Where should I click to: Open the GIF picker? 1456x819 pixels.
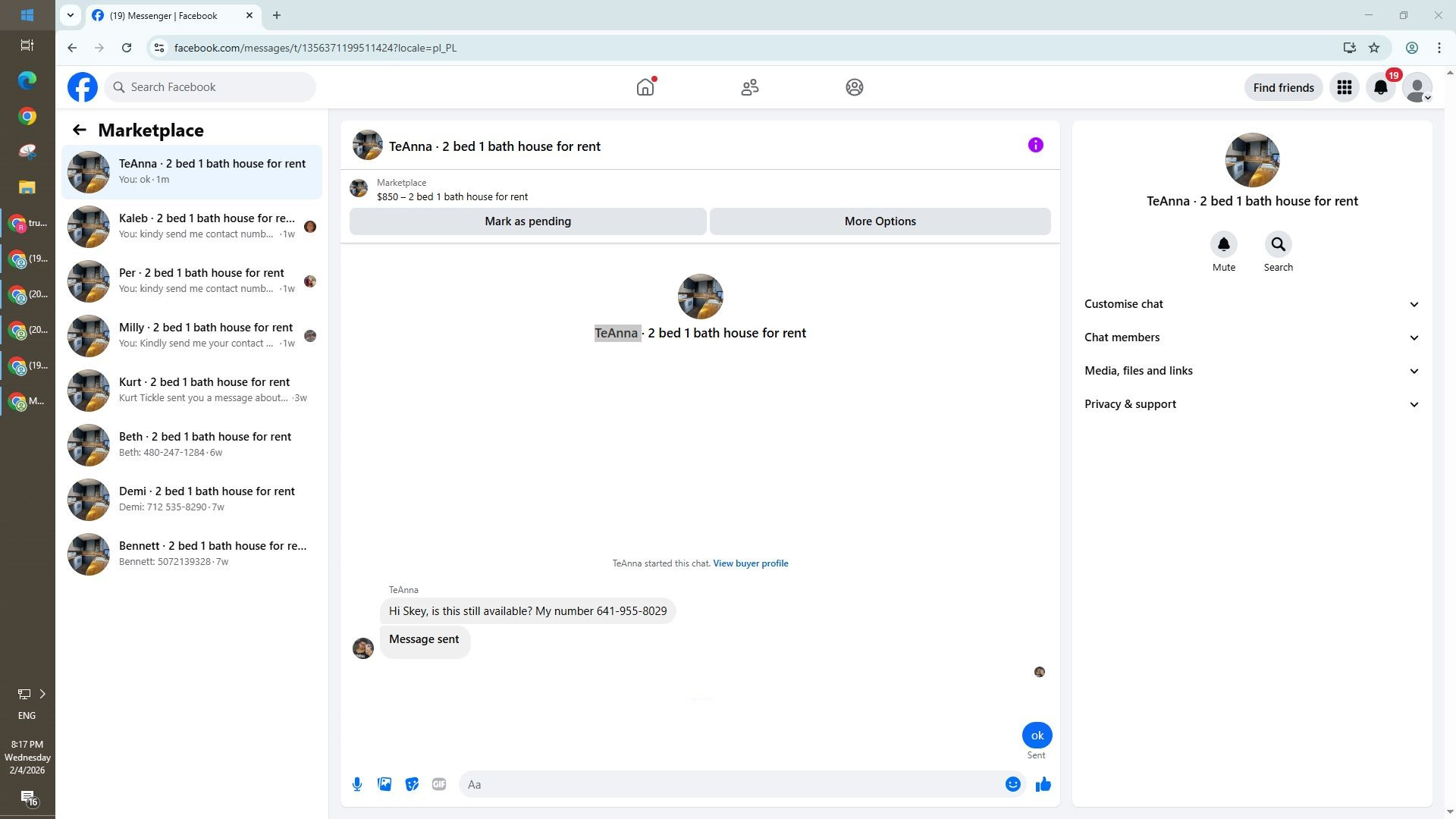tap(439, 785)
